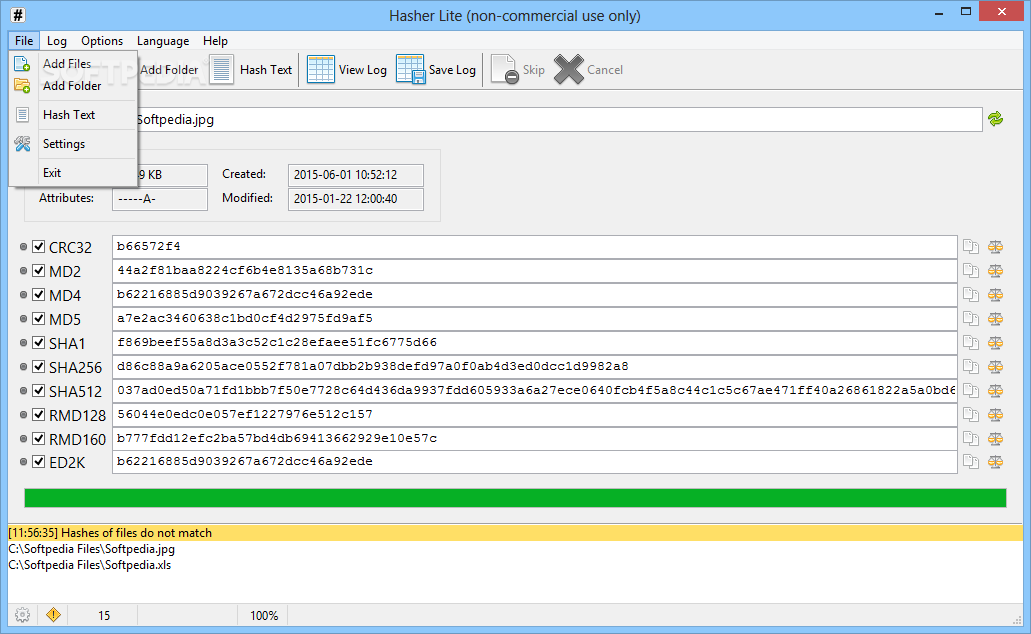Choose Add Files from the File menu
Image resolution: width=1031 pixels, height=634 pixels.
(66, 64)
